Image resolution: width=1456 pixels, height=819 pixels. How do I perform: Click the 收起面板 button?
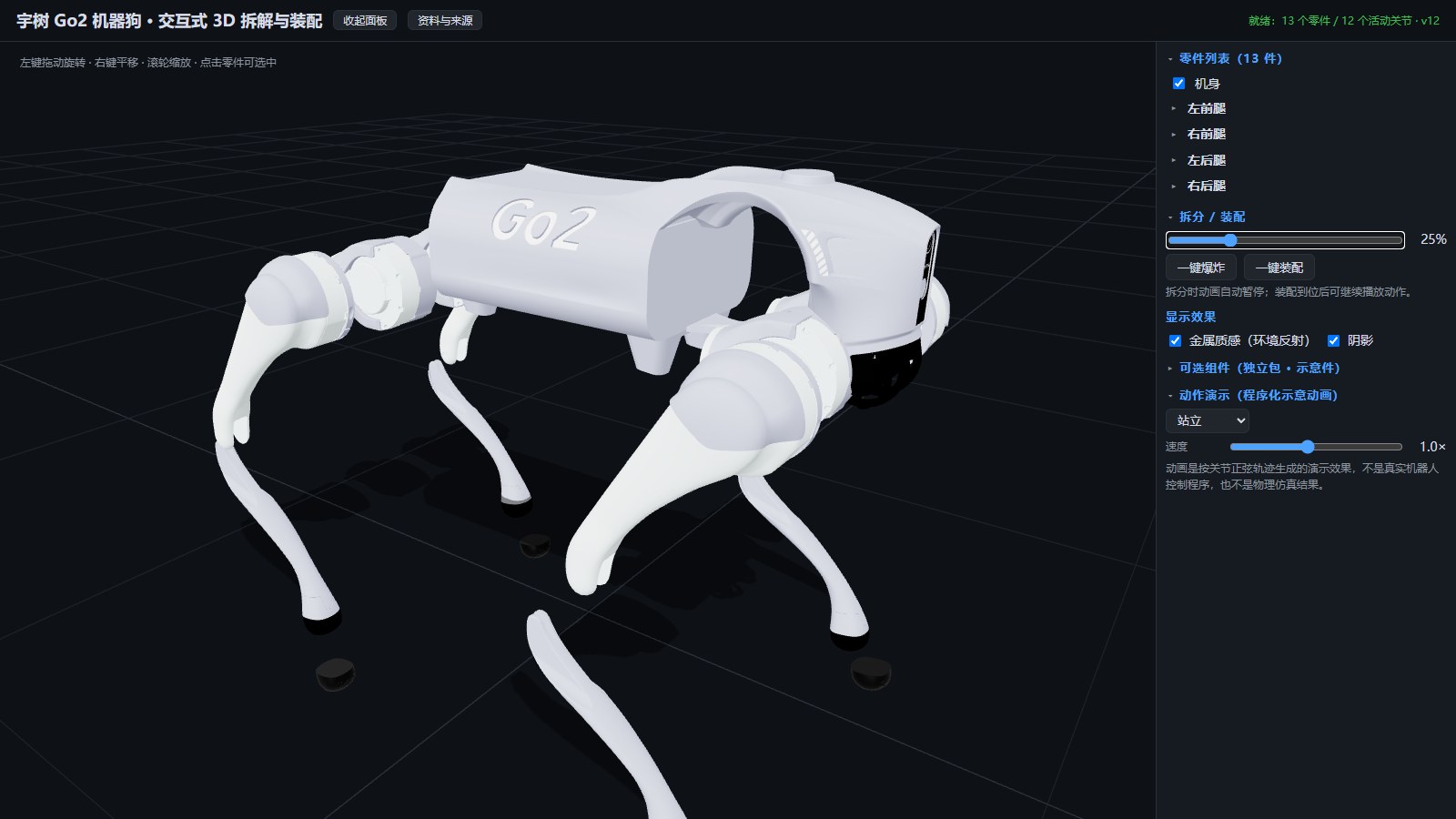[x=365, y=20]
